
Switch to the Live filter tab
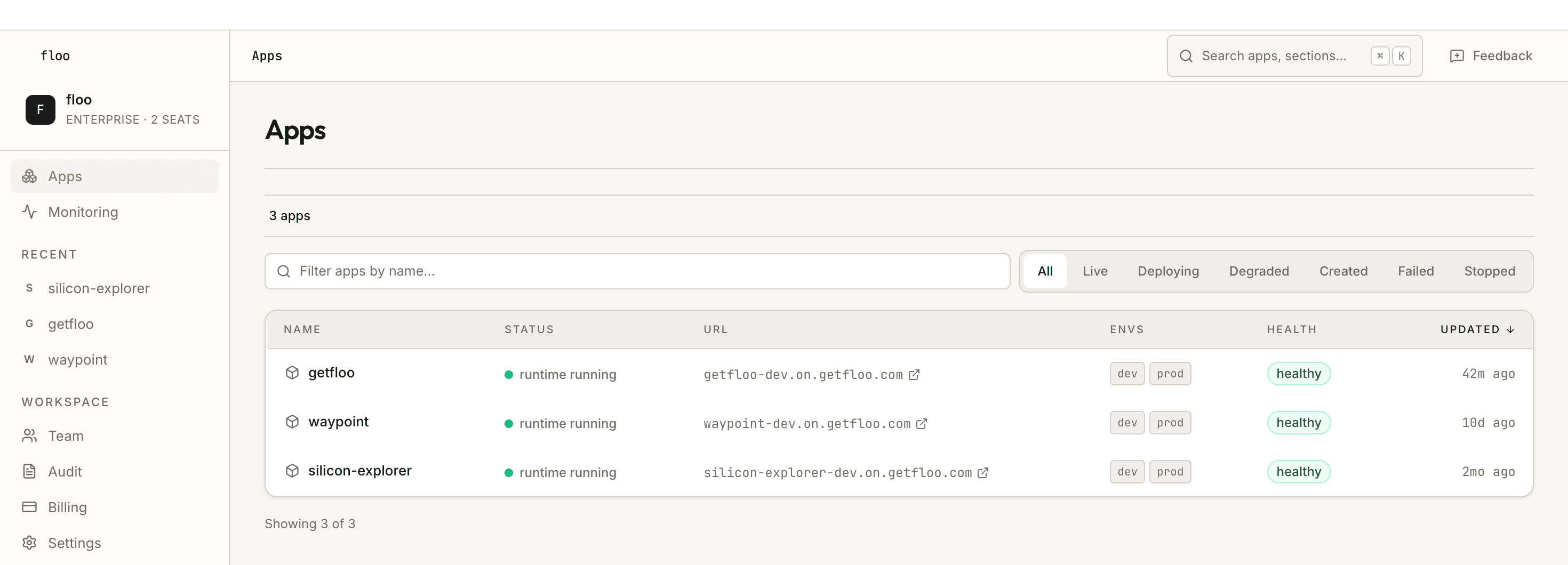click(1095, 271)
